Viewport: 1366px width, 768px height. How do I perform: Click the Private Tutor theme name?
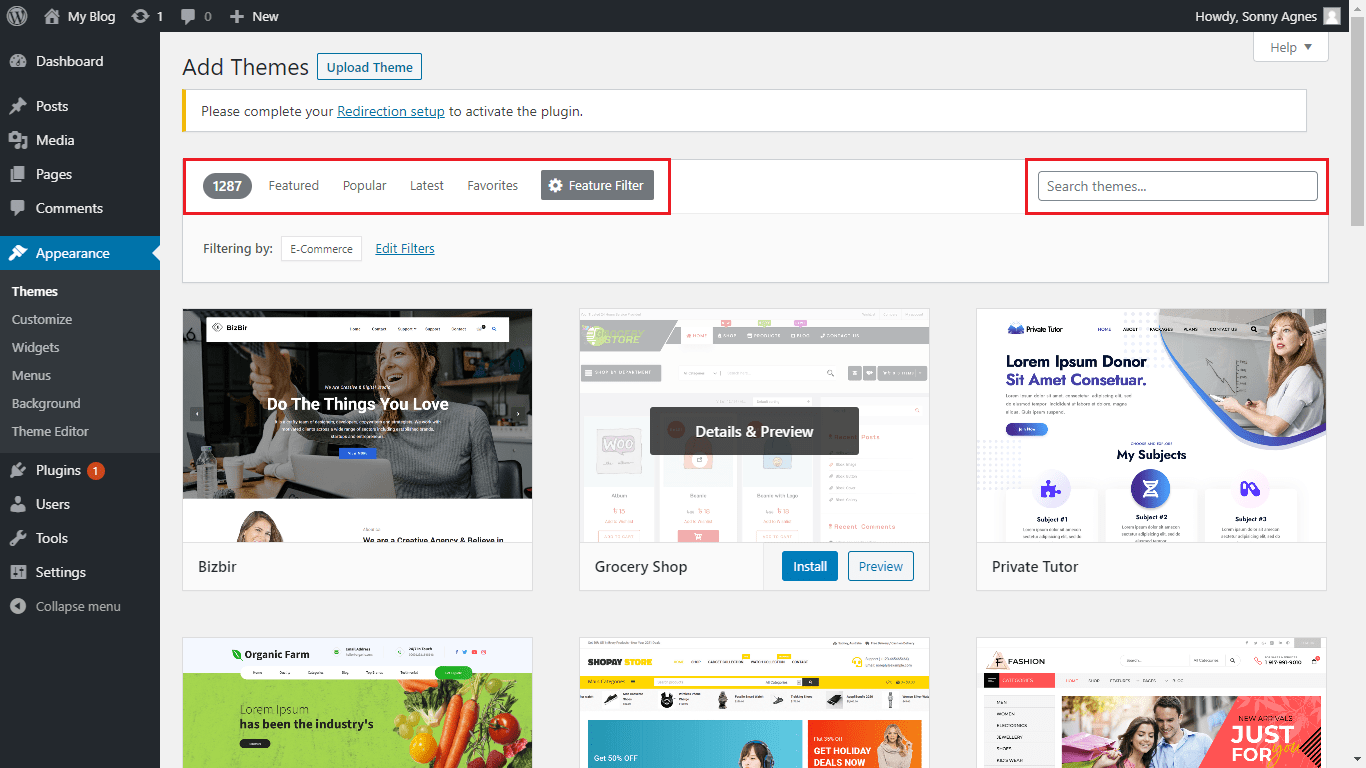1035,566
